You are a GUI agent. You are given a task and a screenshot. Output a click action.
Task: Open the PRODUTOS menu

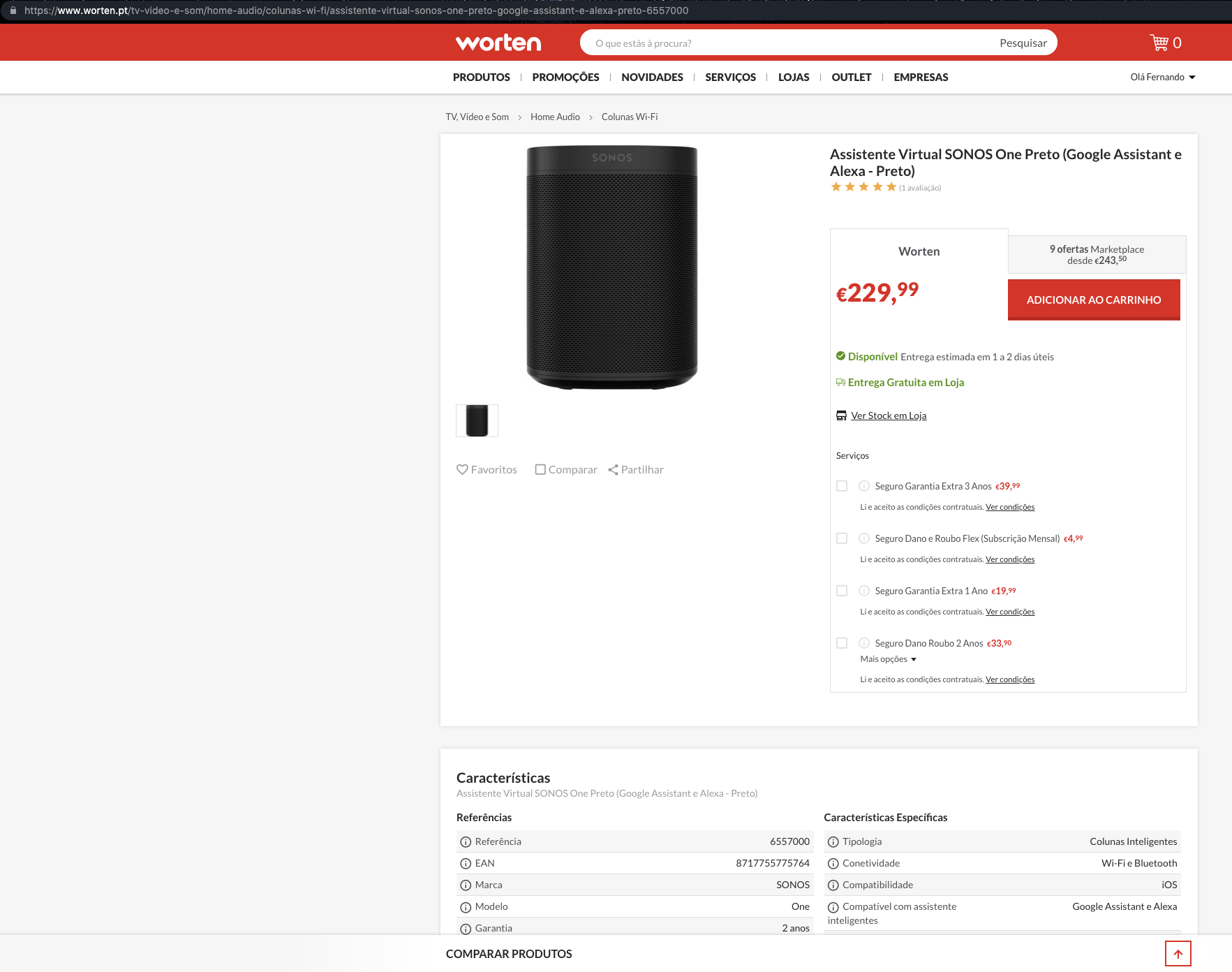click(x=482, y=77)
